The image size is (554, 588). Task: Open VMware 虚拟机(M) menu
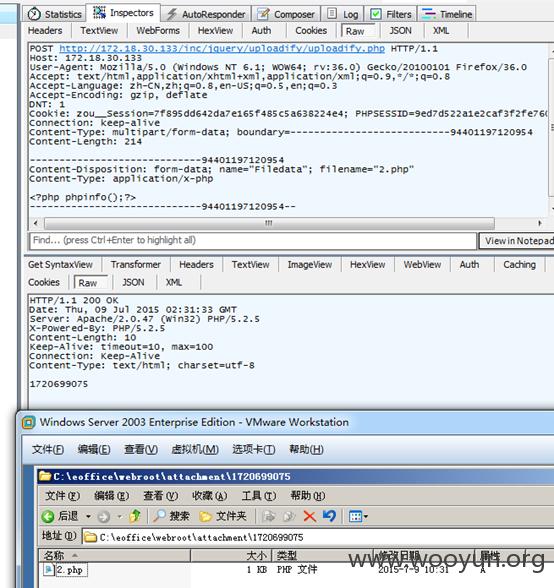[195, 449]
